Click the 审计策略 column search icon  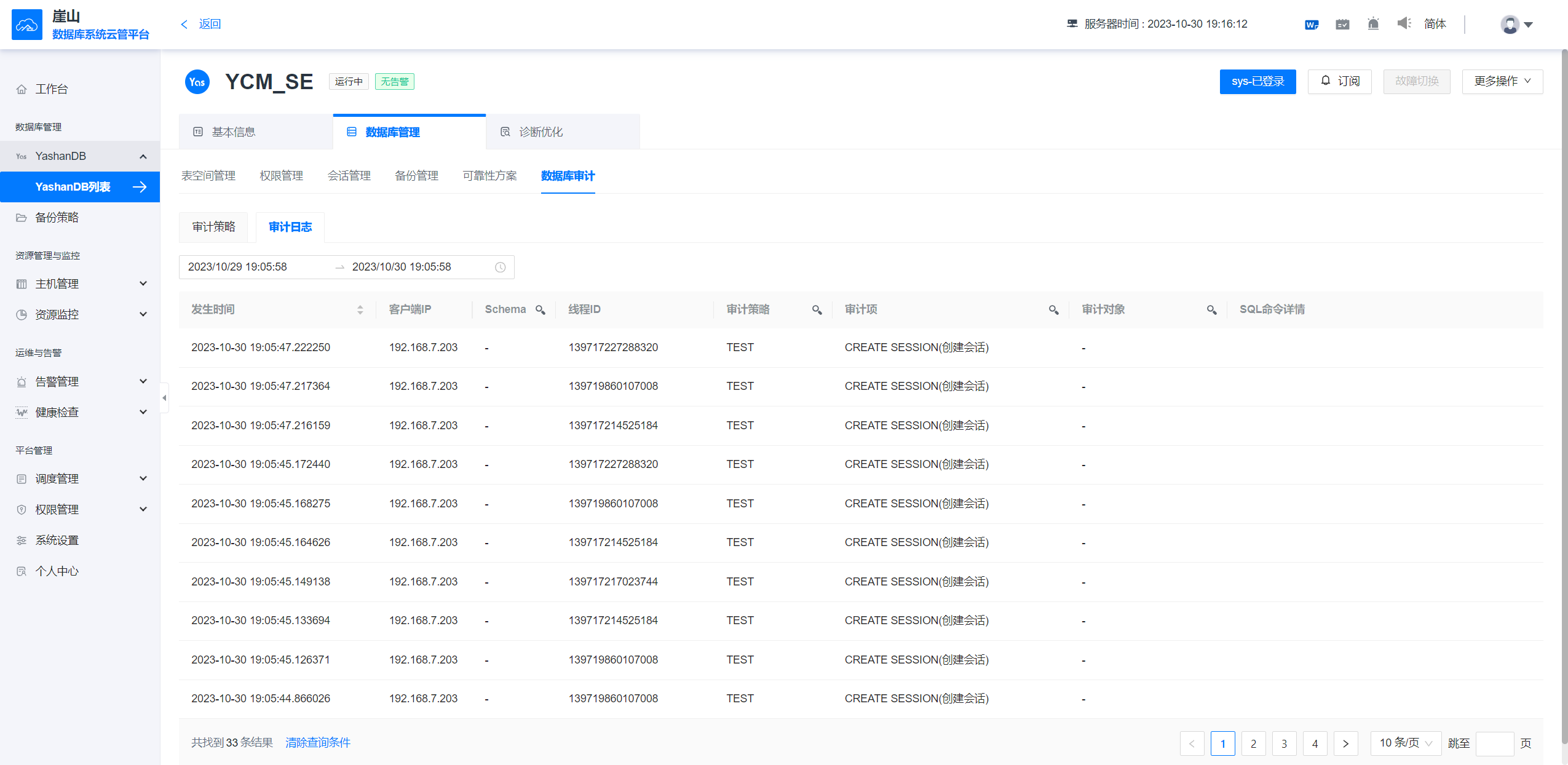817,310
